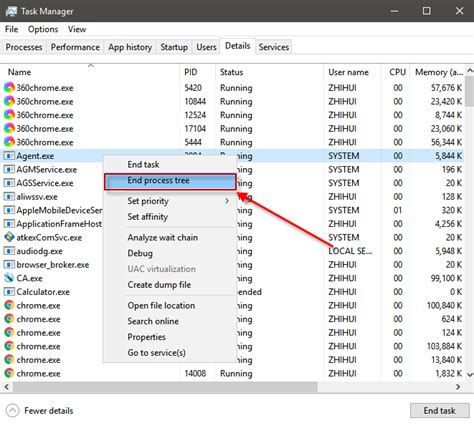Click the audiodg.exe process icon
This screenshot has width=474, height=428.
click(9, 251)
